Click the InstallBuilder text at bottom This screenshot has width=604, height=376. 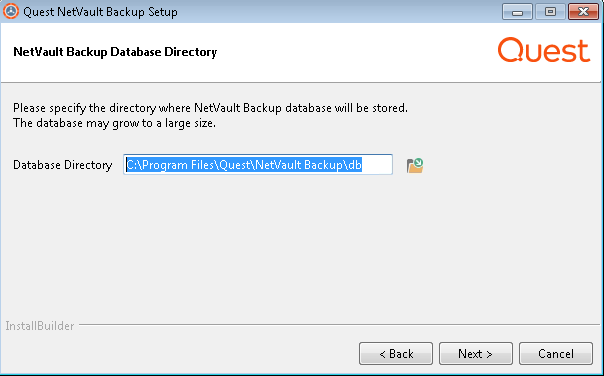click(x=40, y=326)
